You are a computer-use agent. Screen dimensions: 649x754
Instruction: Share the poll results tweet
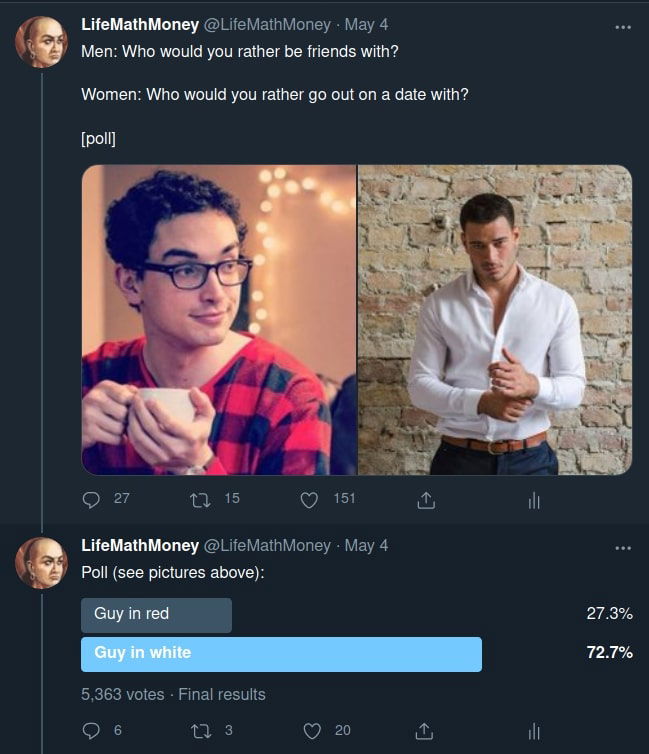coord(425,731)
